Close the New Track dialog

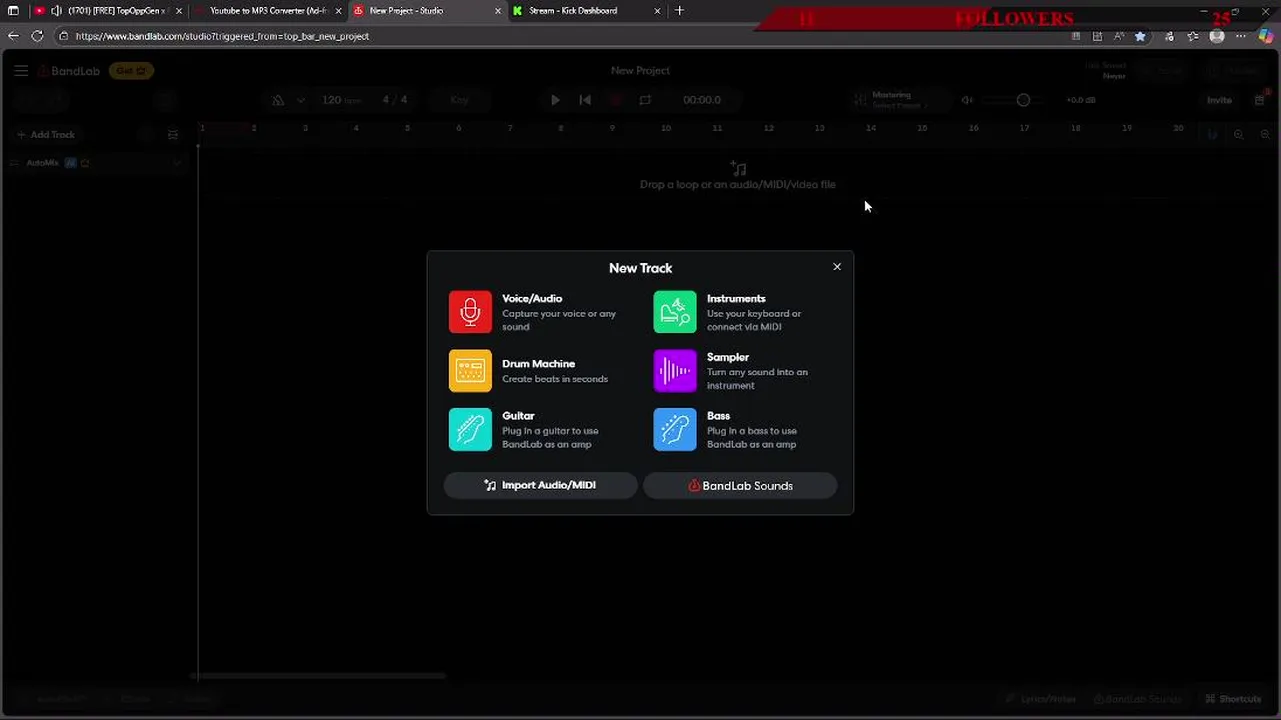tap(837, 267)
